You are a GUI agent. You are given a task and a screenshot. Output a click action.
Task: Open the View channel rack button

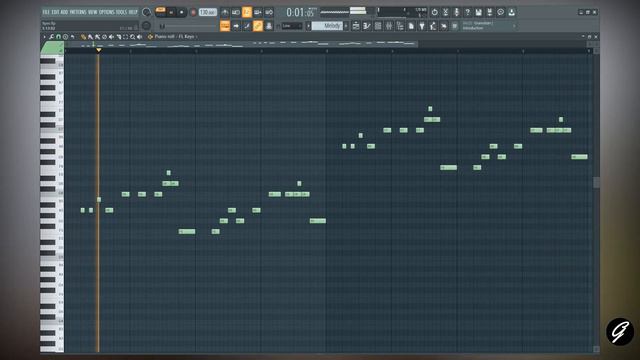(x=378, y=26)
